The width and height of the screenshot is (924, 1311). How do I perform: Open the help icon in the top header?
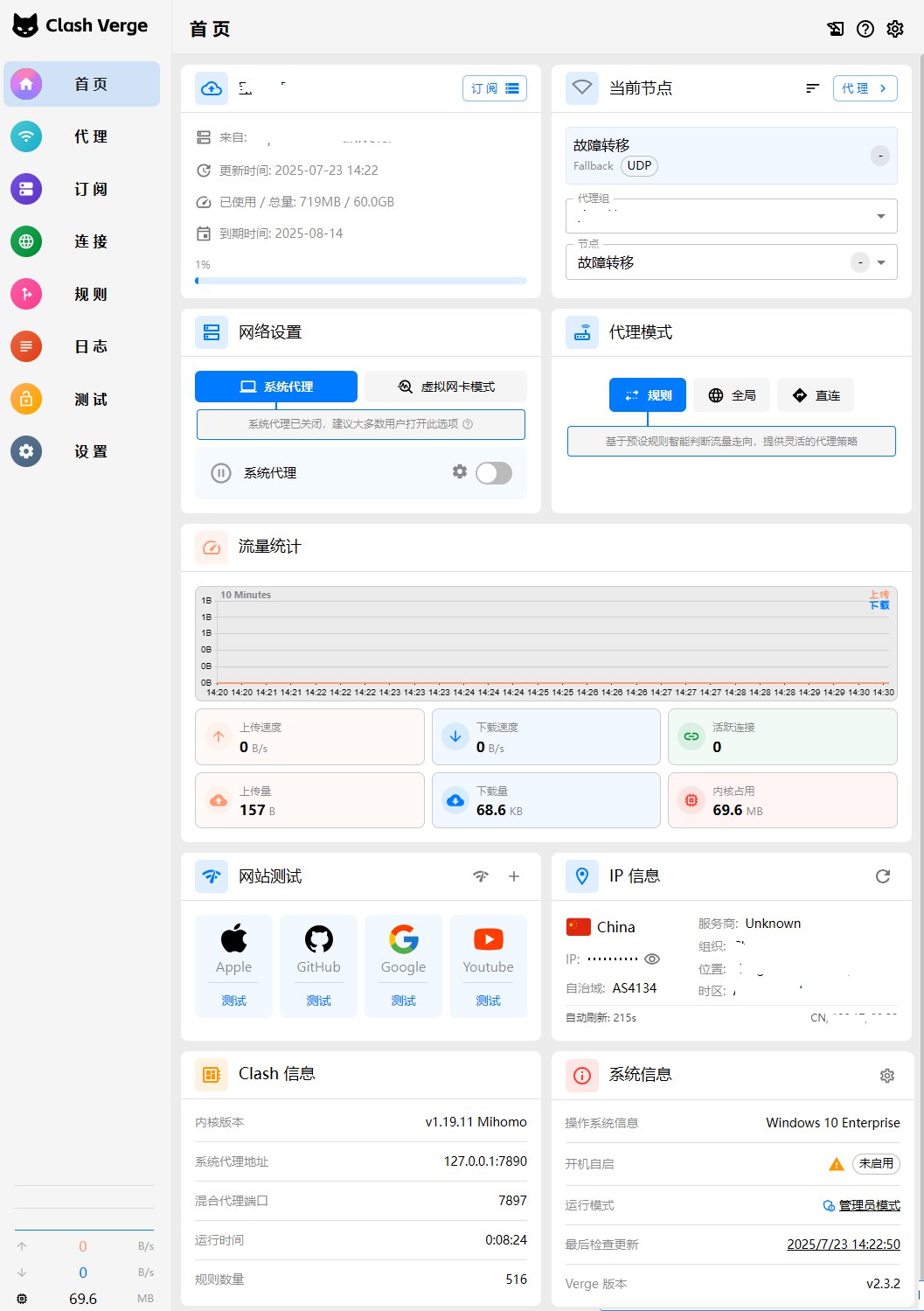coord(865,29)
